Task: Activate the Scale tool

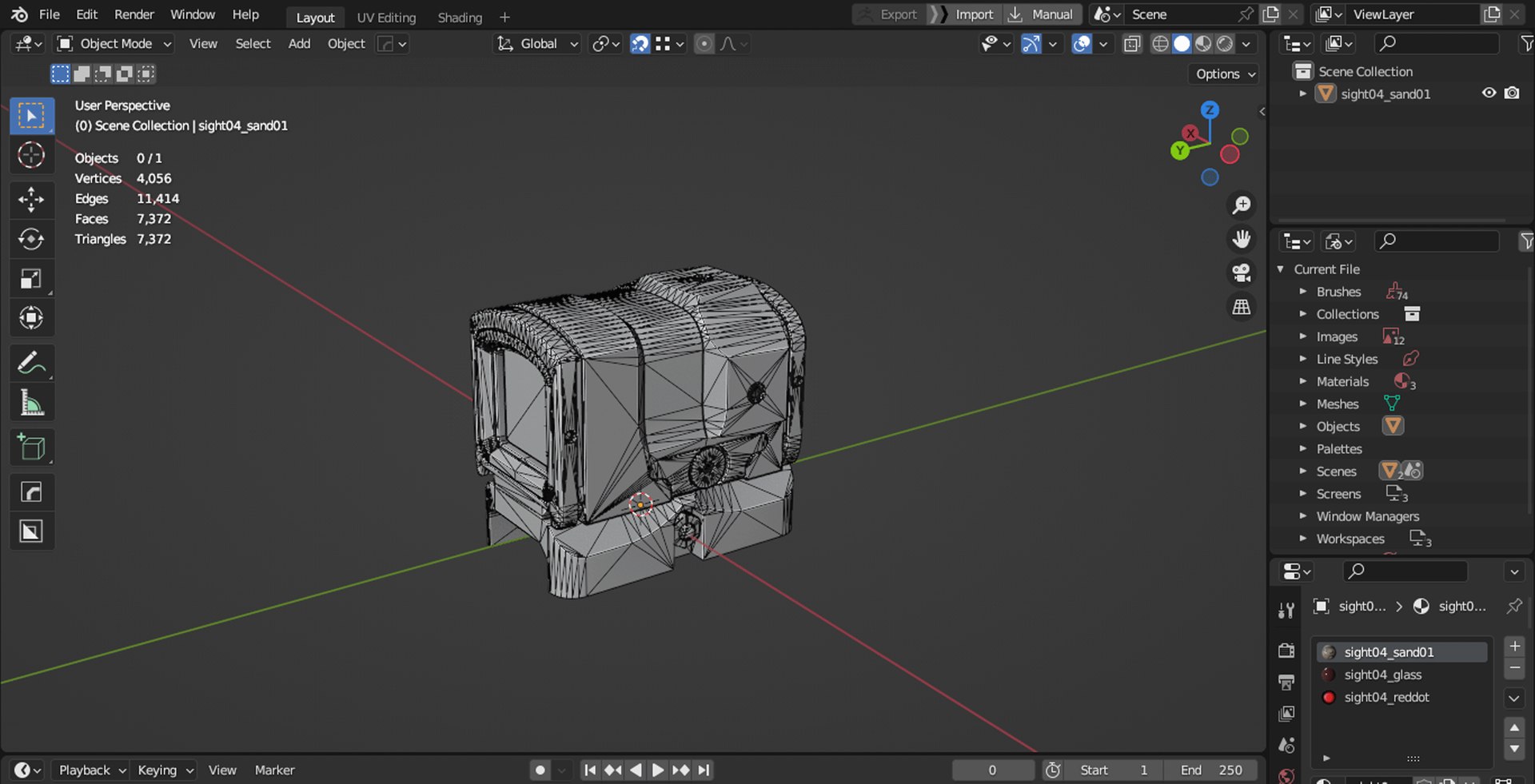Action: point(31,278)
